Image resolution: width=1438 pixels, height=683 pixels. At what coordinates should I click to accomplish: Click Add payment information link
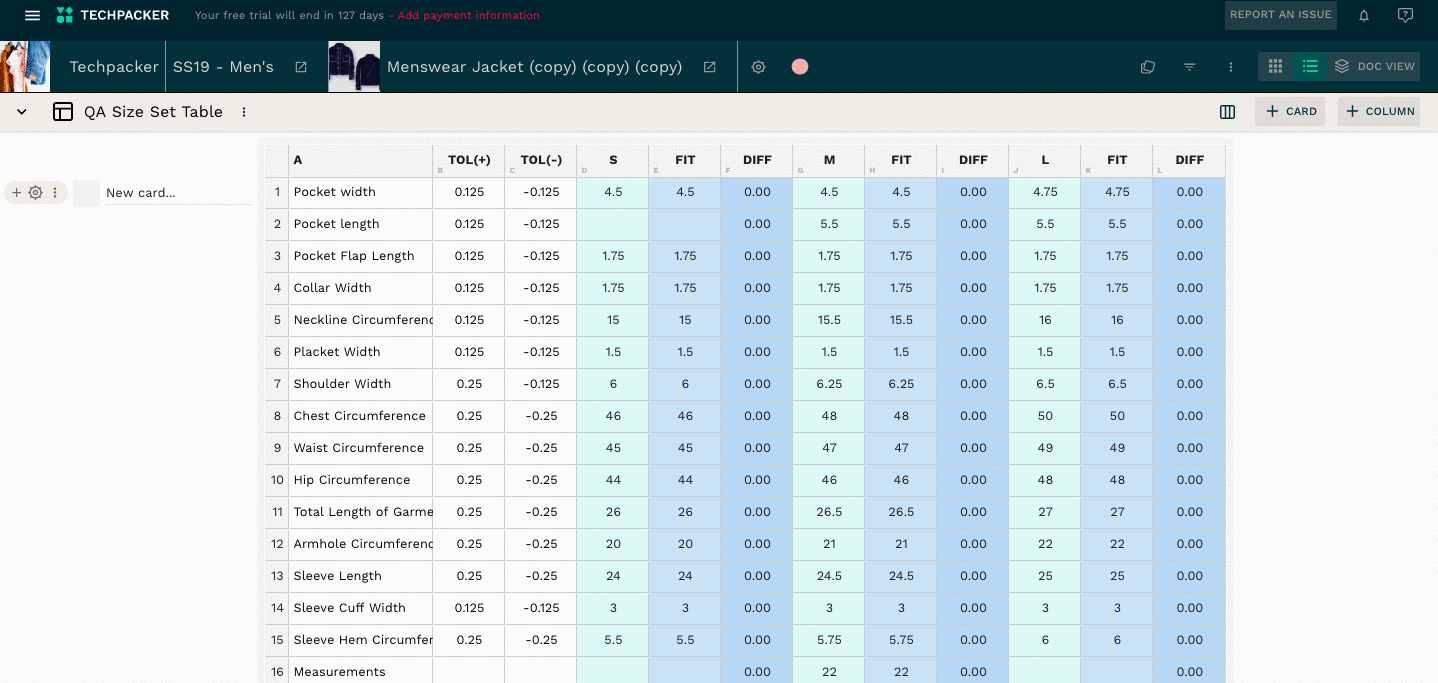tap(469, 15)
